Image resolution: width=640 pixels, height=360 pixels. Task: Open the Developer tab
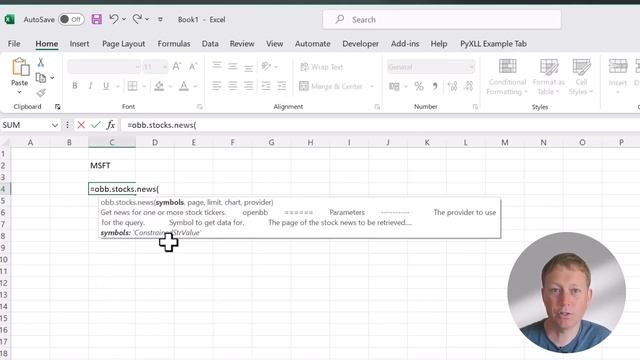pos(360,44)
